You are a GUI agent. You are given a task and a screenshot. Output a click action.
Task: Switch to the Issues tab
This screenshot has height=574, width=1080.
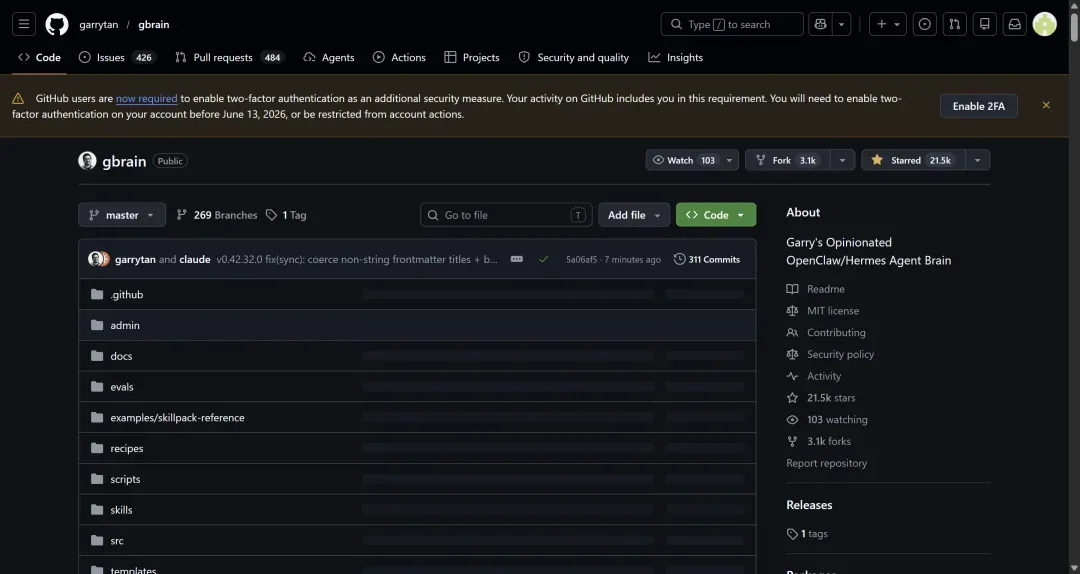pos(117,57)
